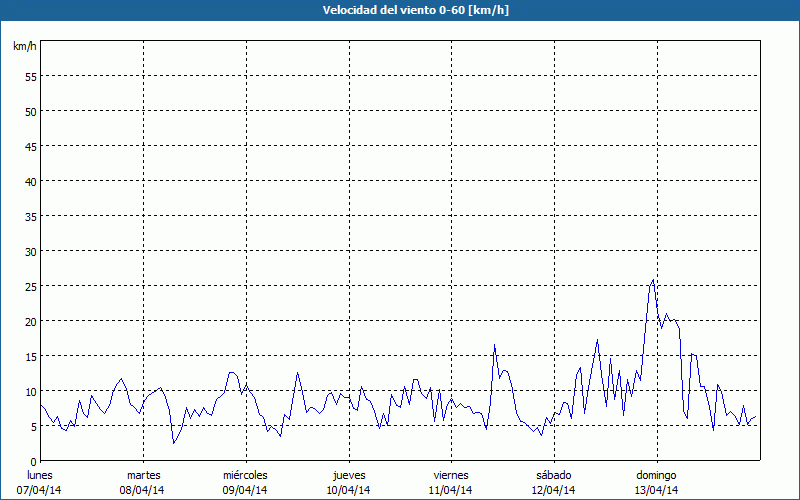Click the date 13/04/14 on the x-axis
The width and height of the screenshot is (800, 500).
point(656,490)
